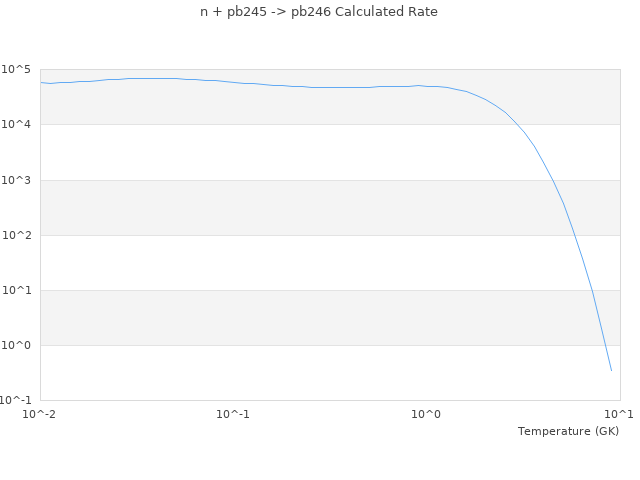640x480 pixels.
Task: Click the gray band between 10^0 and 10^1
Action: pyautogui.click(x=300, y=317)
